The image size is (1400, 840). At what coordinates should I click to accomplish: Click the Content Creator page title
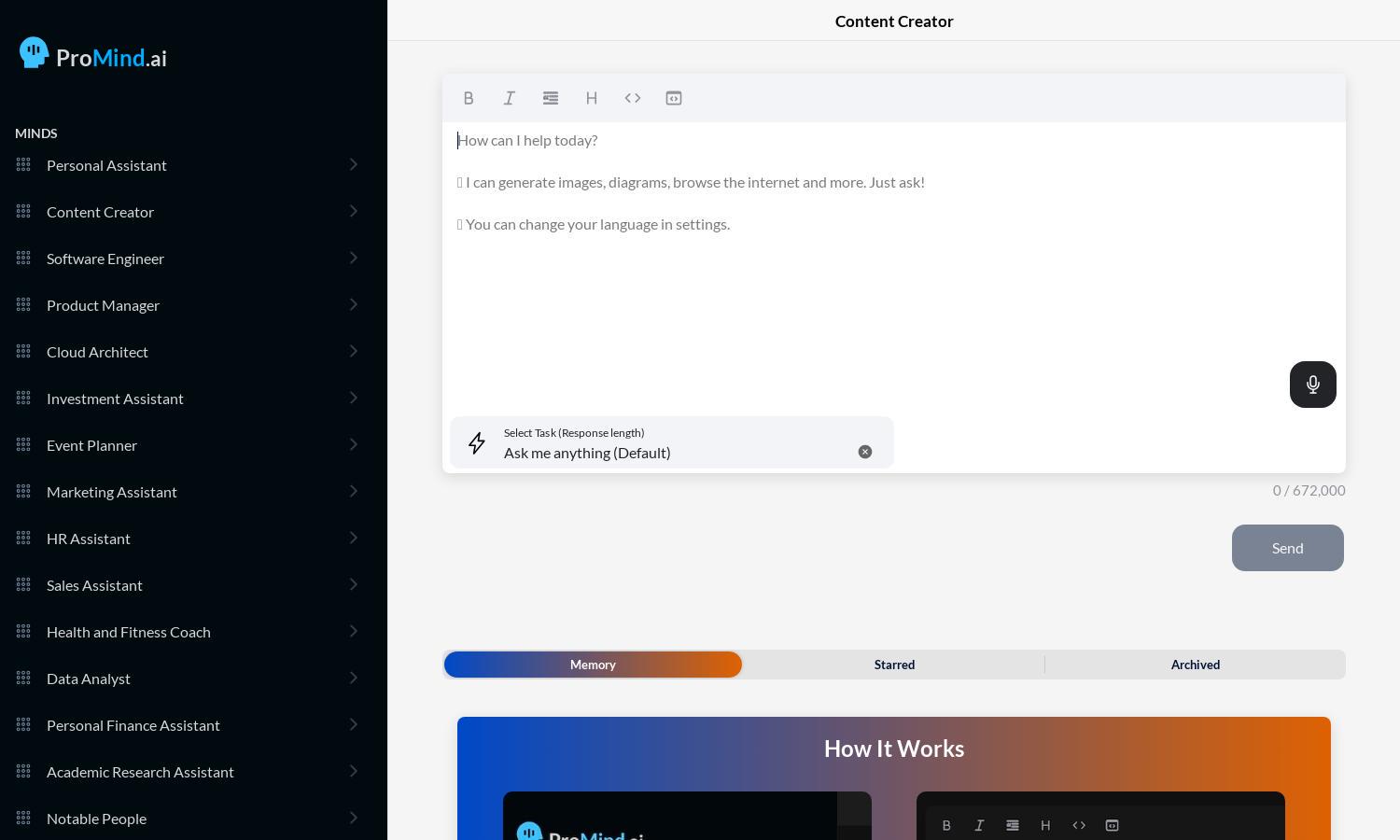[x=894, y=21]
